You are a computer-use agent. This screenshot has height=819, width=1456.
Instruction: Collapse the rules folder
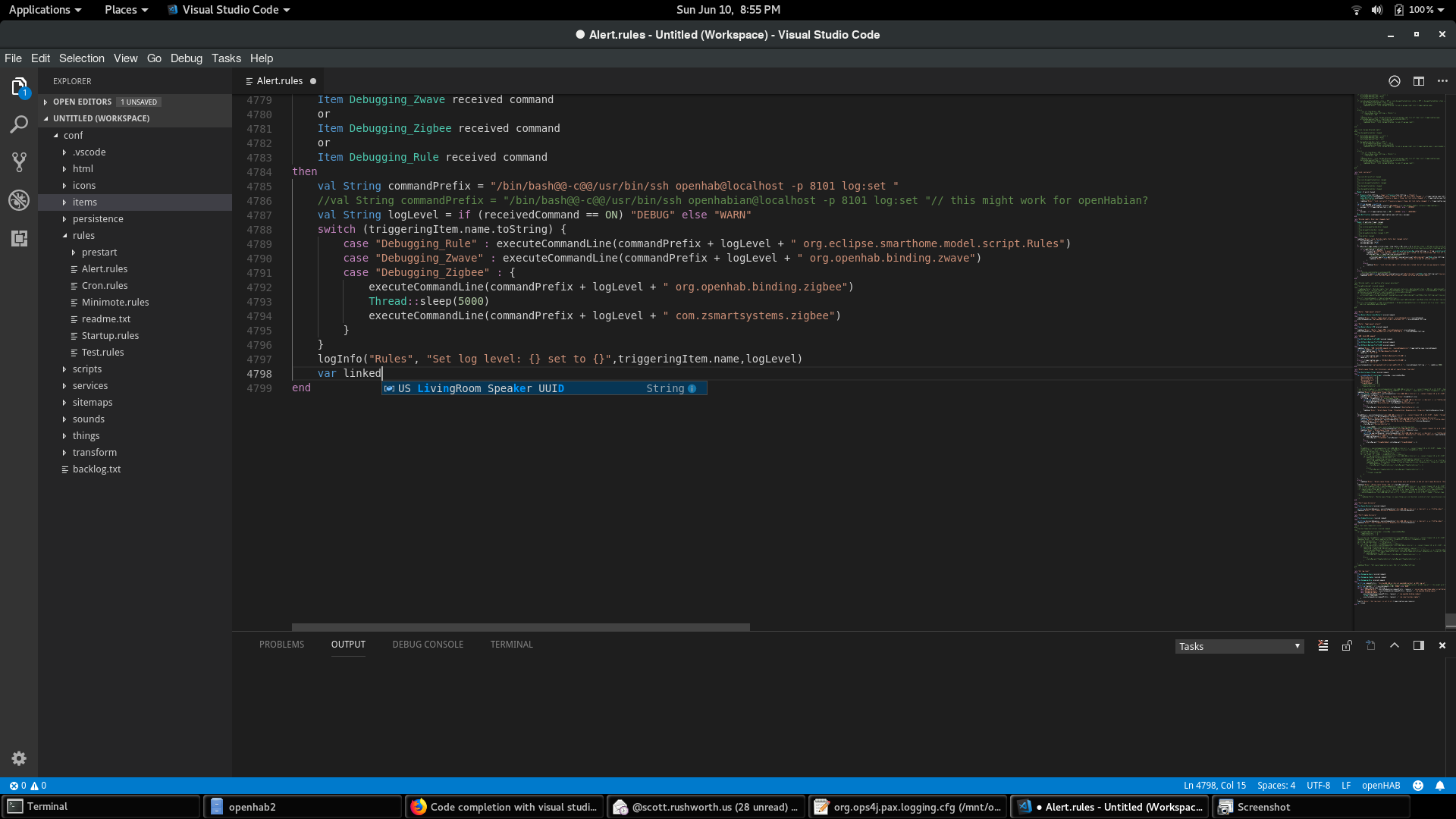pos(83,236)
